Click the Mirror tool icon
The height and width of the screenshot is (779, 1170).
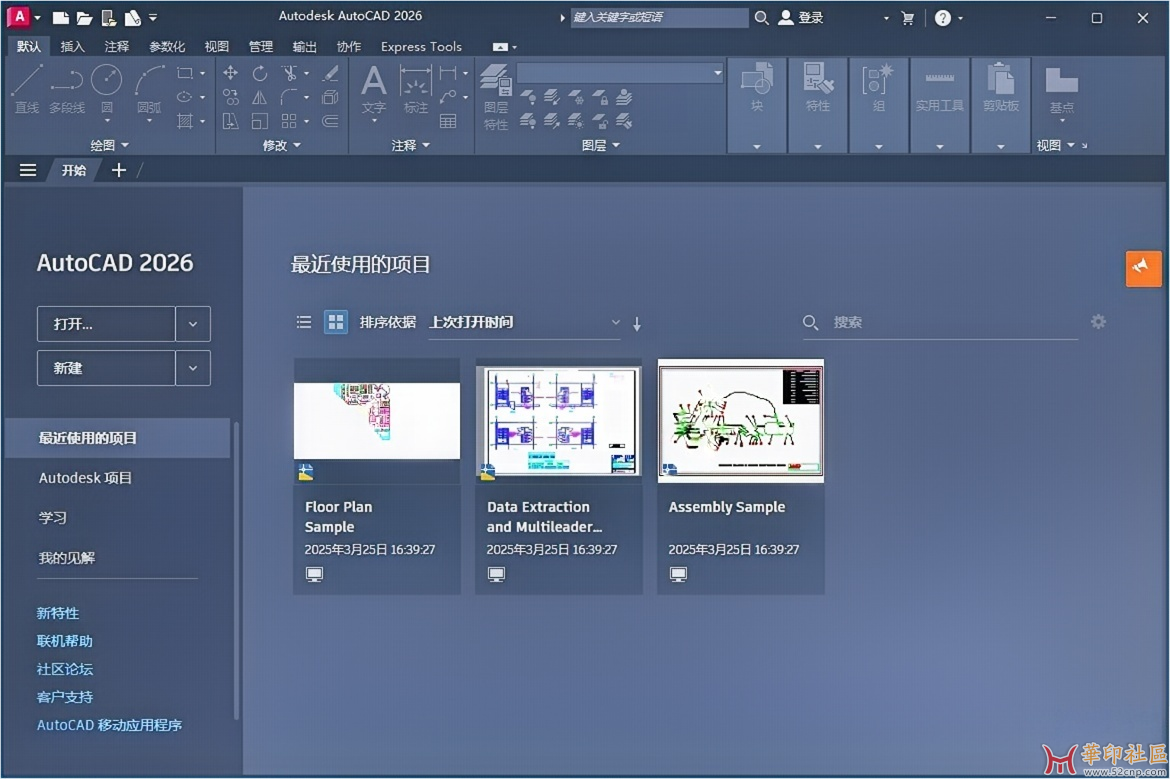[260, 97]
